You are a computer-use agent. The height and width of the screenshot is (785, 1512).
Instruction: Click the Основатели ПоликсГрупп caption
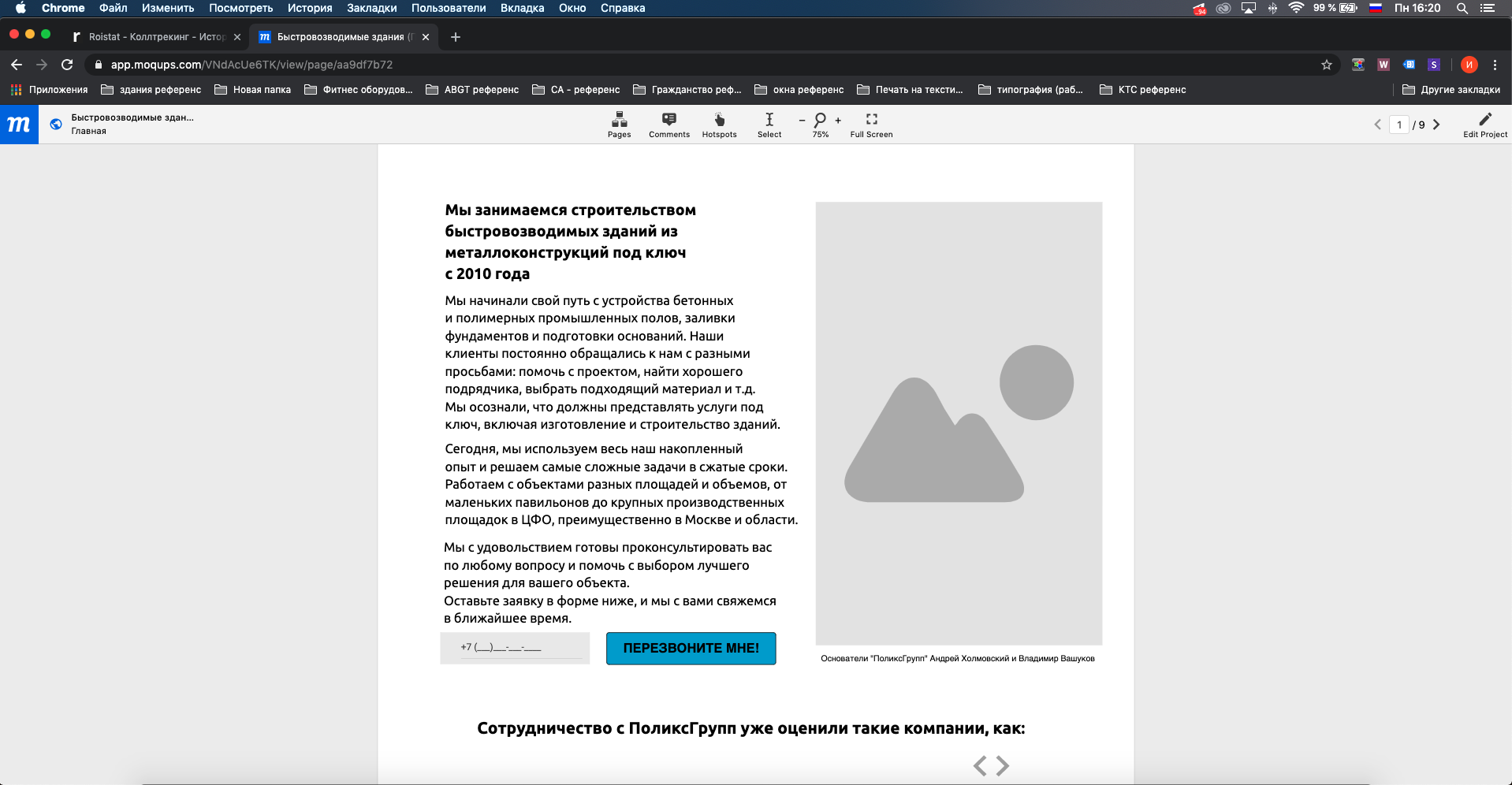958,658
